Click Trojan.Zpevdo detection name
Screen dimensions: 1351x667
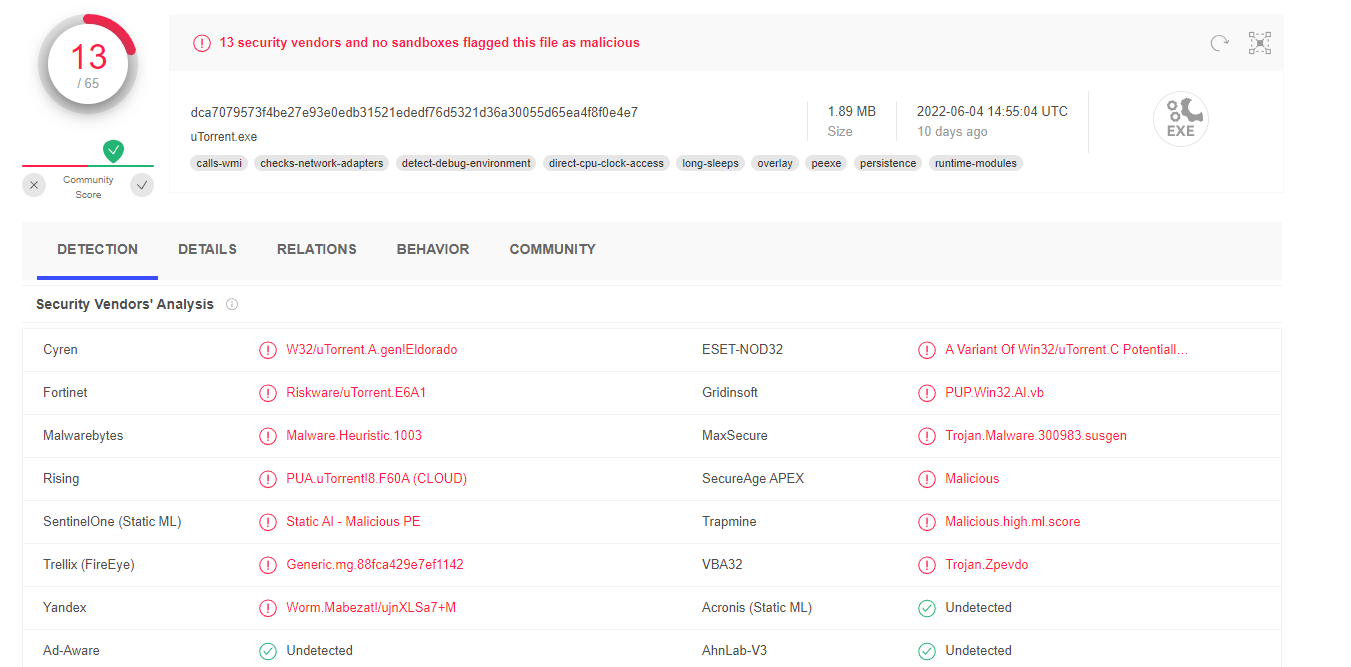[987, 565]
